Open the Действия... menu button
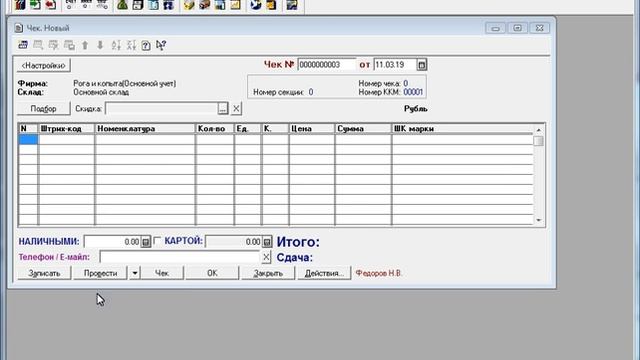 point(324,273)
